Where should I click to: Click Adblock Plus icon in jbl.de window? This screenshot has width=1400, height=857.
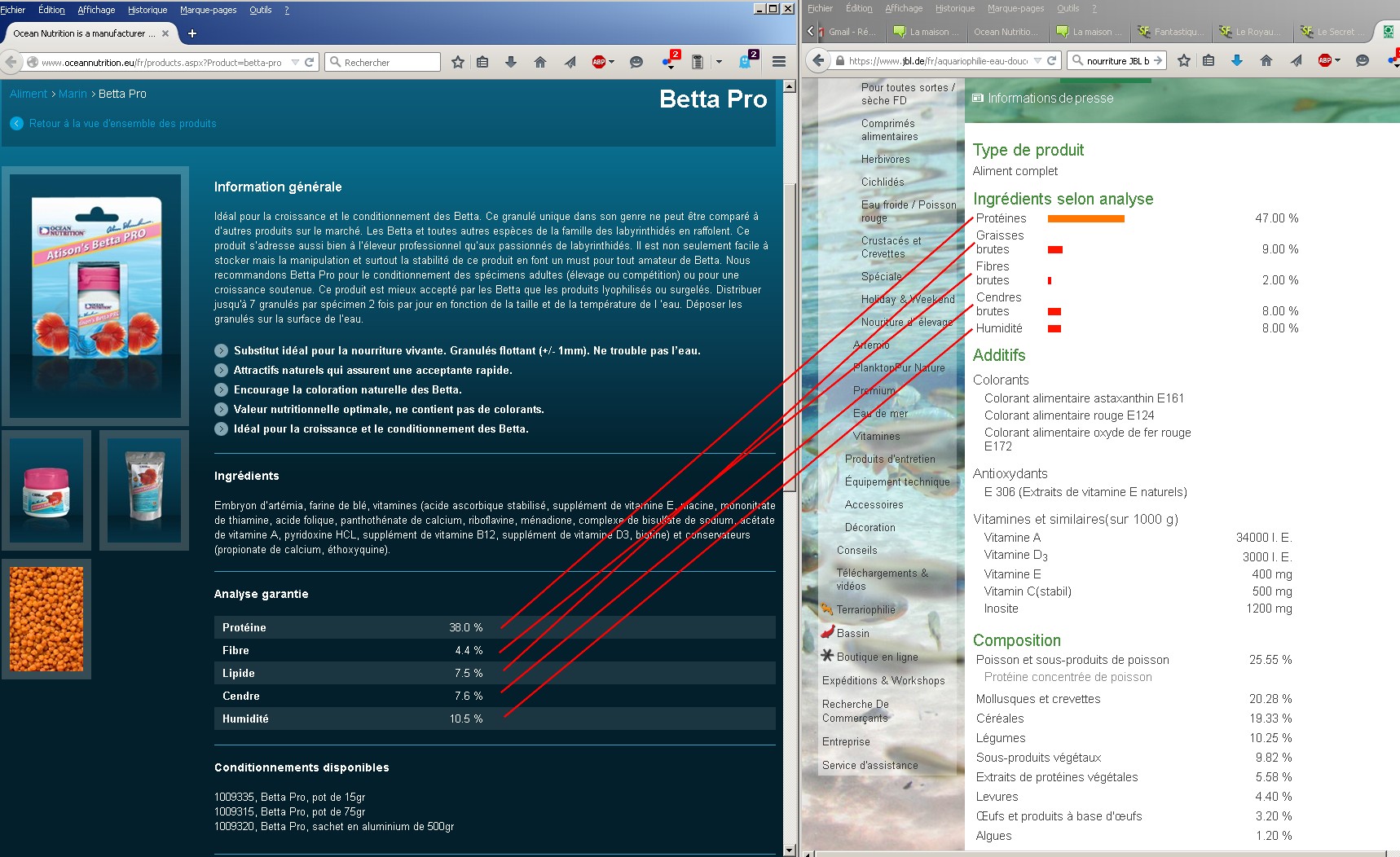(1325, 60)
